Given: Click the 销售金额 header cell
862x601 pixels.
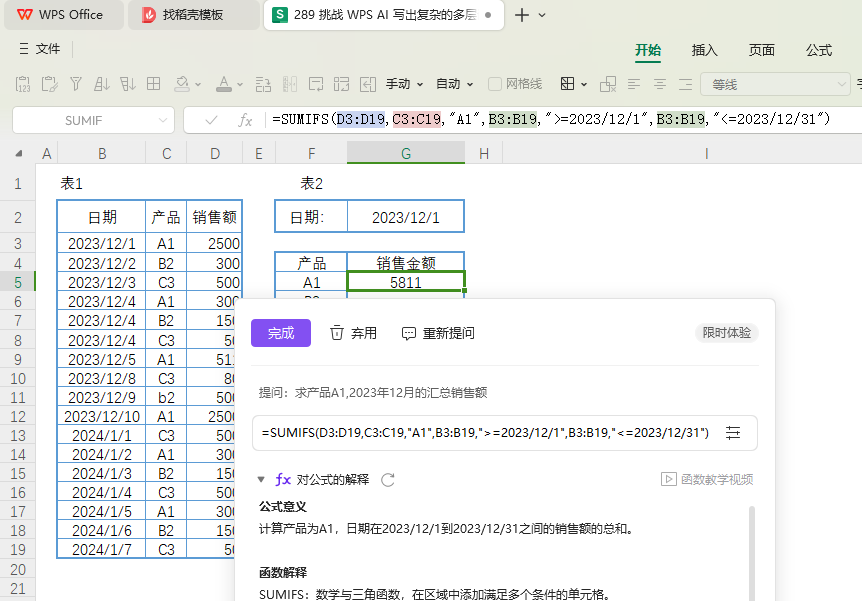Looking at the screenshot, I should coord(406,262).
